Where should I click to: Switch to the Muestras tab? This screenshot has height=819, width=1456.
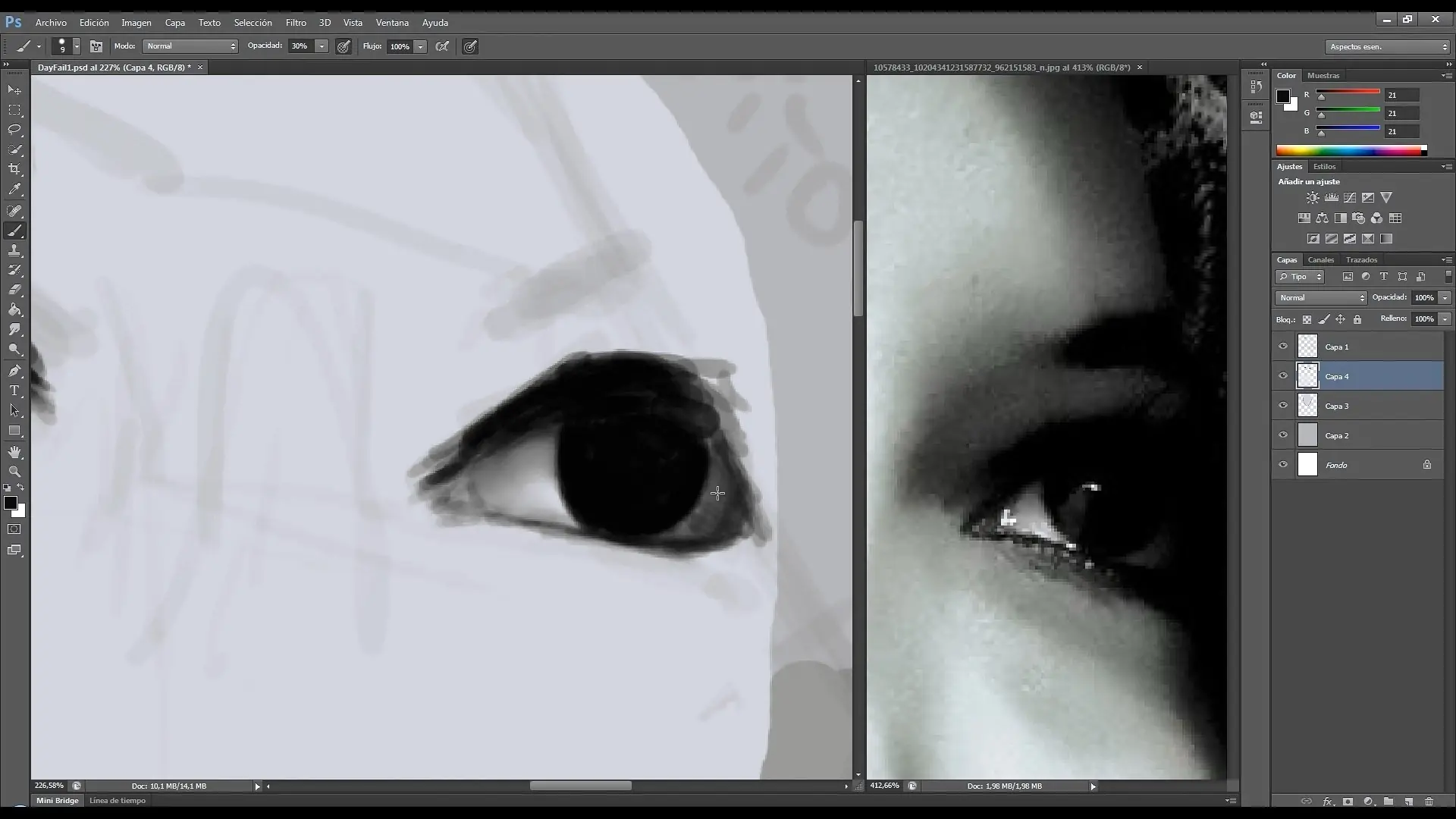(x=1323, y=76)
